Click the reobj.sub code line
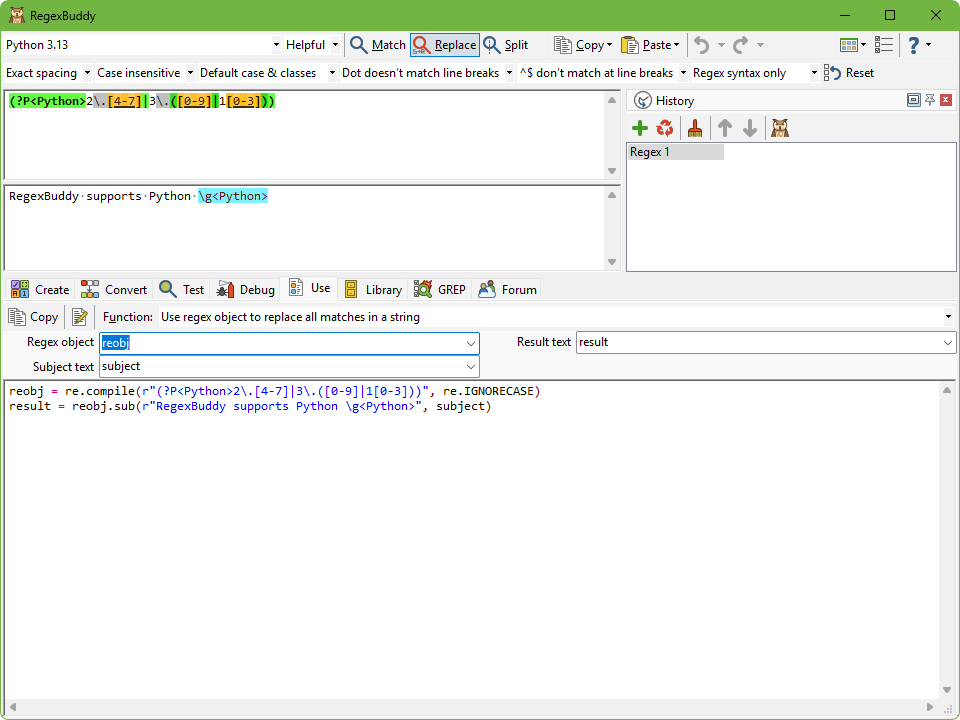 point(250,407)
